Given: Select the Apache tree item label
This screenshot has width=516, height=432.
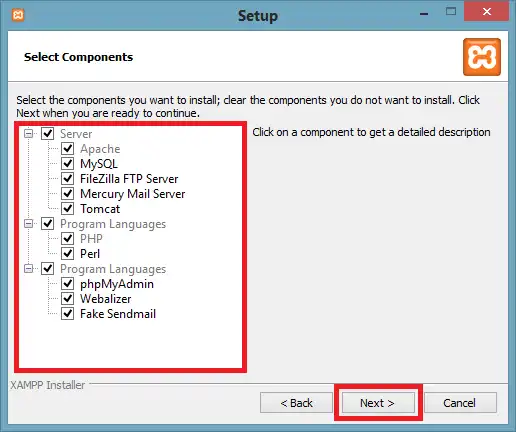Looking at the screenshot, I should point(100,149).
